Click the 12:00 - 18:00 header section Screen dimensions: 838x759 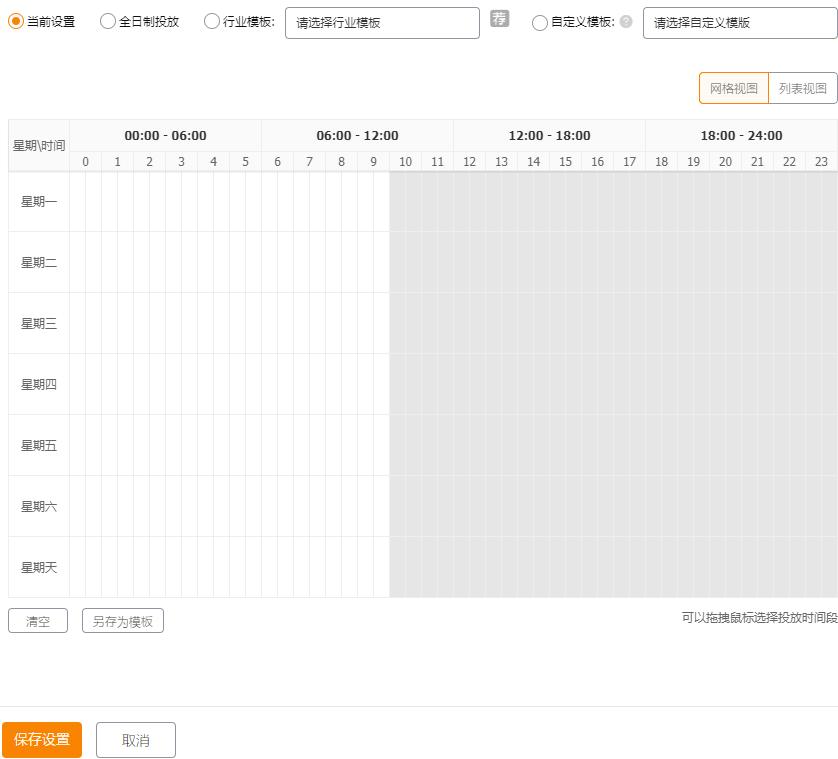550,135
